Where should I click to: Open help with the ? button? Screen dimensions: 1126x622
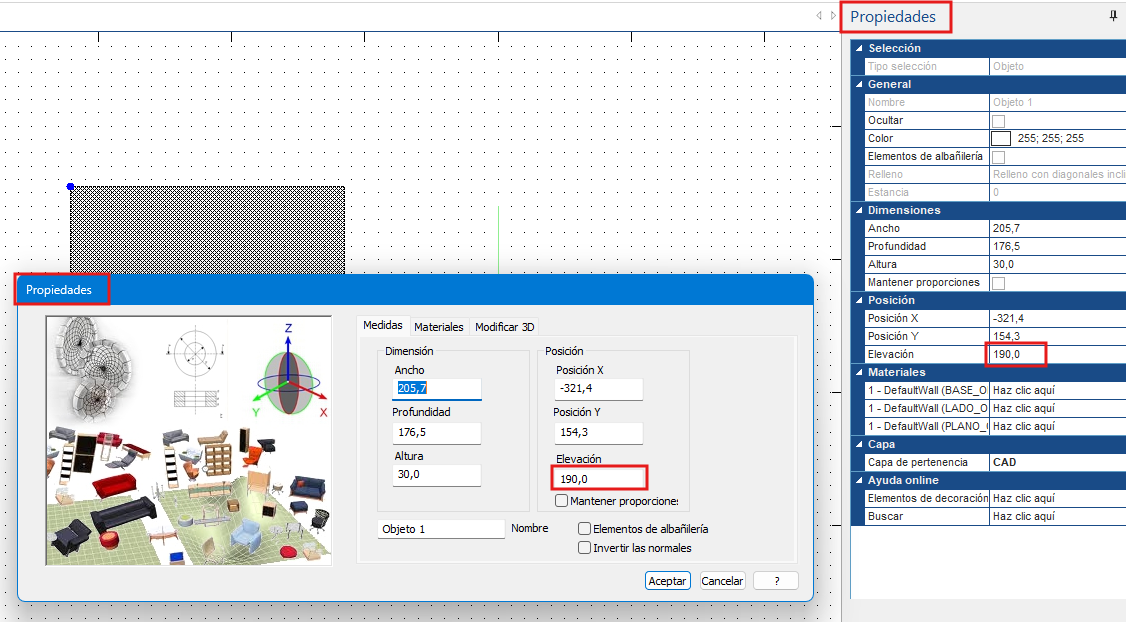(x=776, y=581)
